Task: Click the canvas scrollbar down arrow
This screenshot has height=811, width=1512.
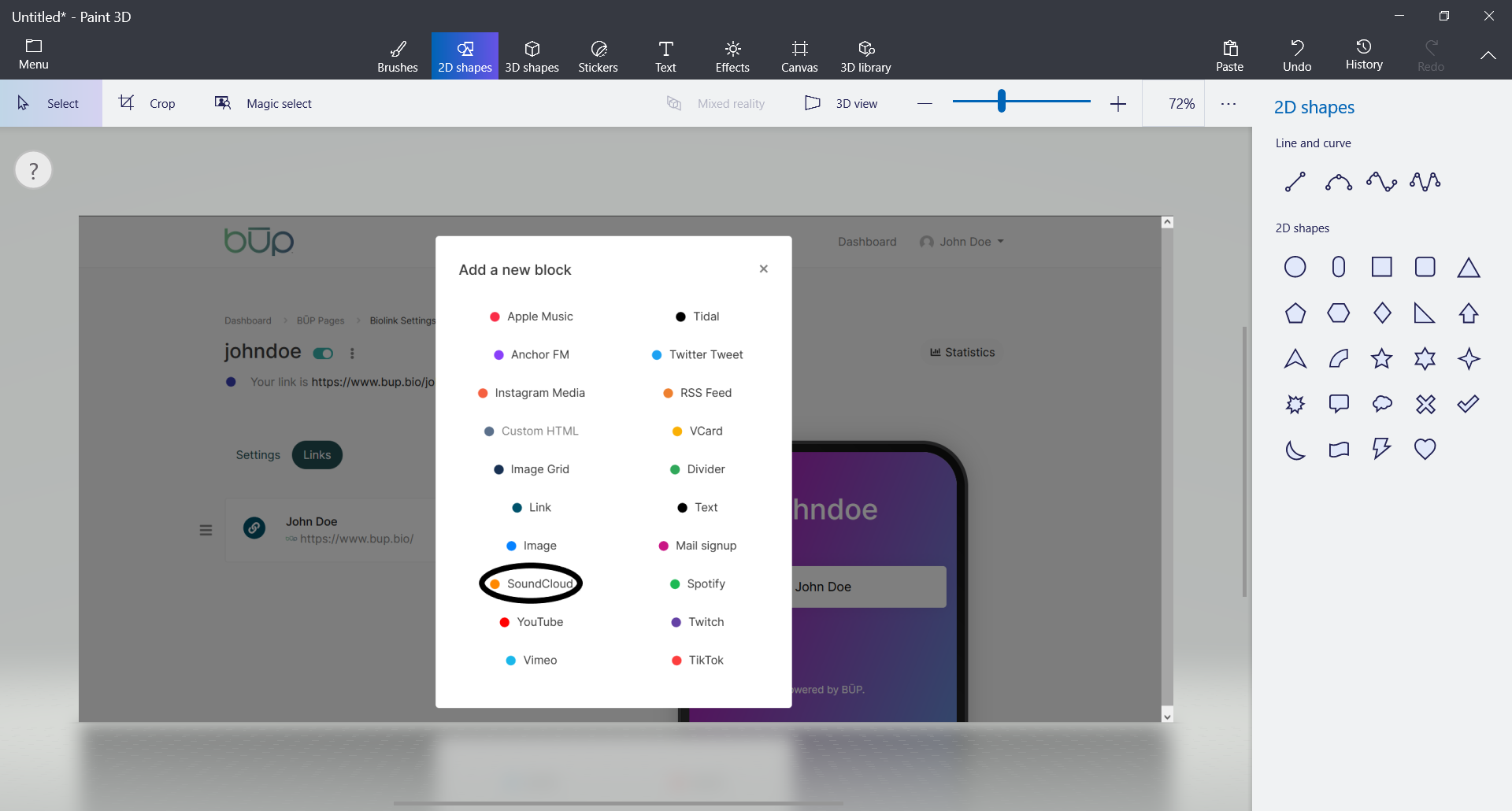Action: pos(1168,715)
